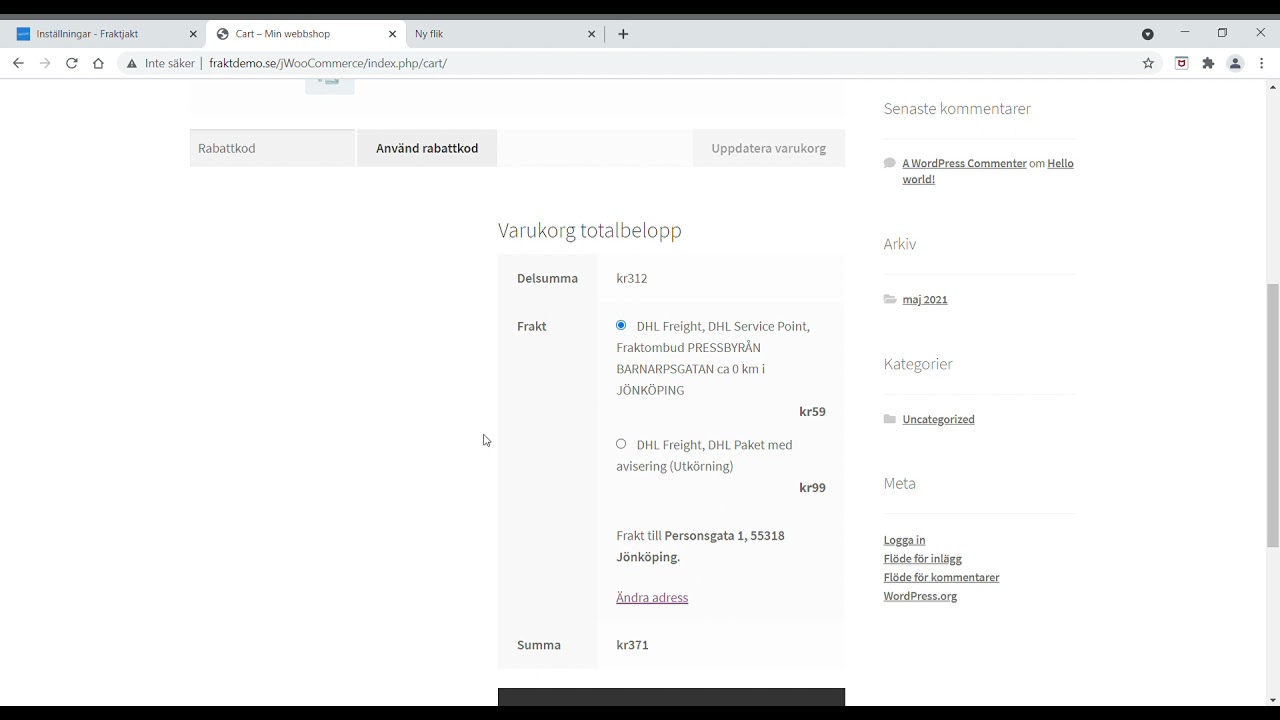Click the tab search dropdown circle icon
Screen dimensions: 1280x720
(x=1148, y=34)
